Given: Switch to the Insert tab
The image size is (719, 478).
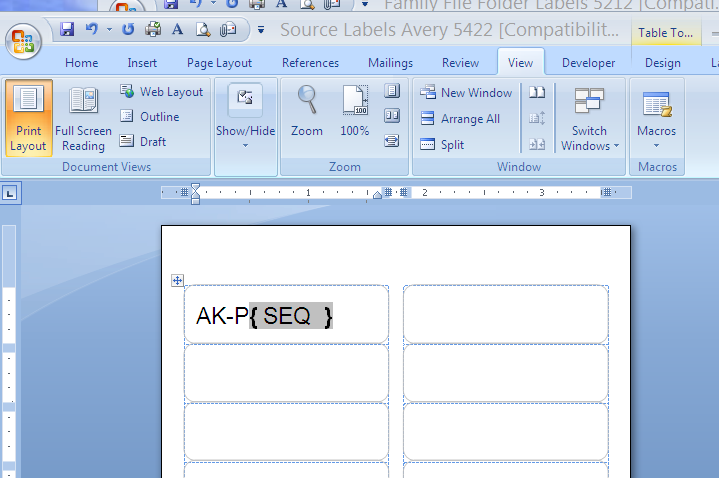Looking at the screenshot, I should click(142, 63).
